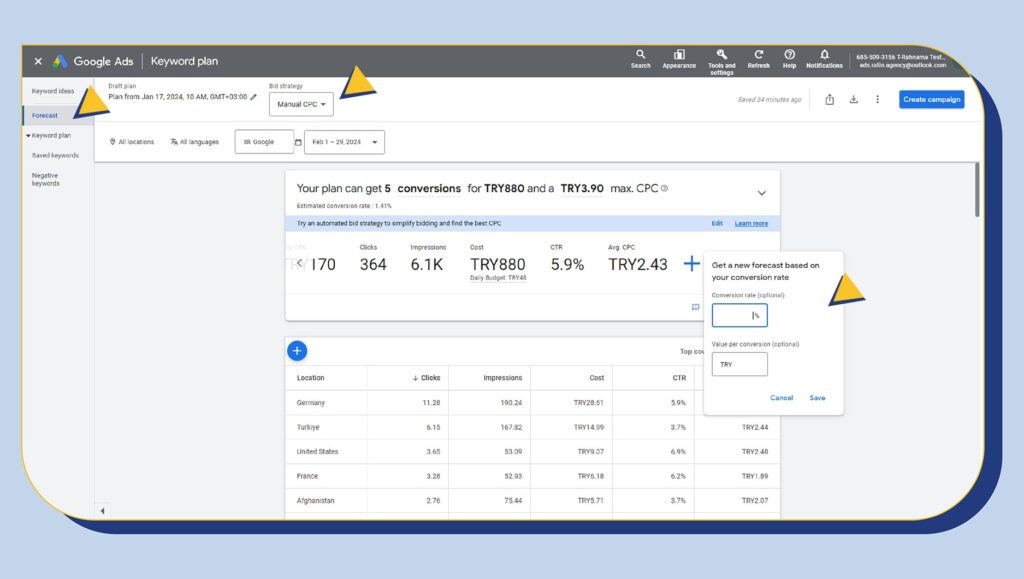Cancel the conversion rate forecast dialog
This screenshot has height=579, width=1024.
pyautogui.click(x=781, y=398)
